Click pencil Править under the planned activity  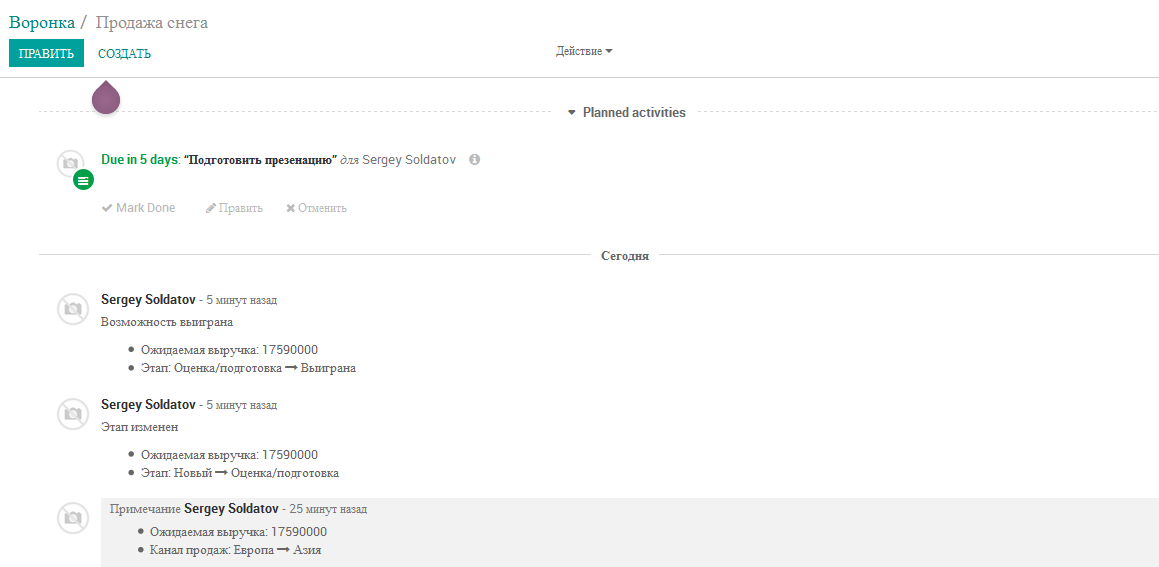tap(234, 208)
